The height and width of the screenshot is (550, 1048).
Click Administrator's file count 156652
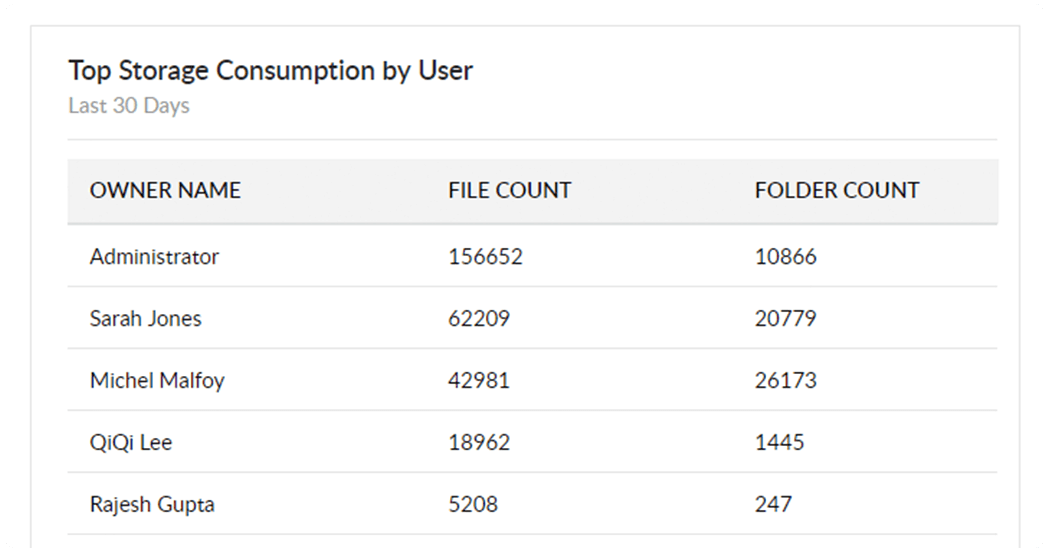[x=485, y=256]
